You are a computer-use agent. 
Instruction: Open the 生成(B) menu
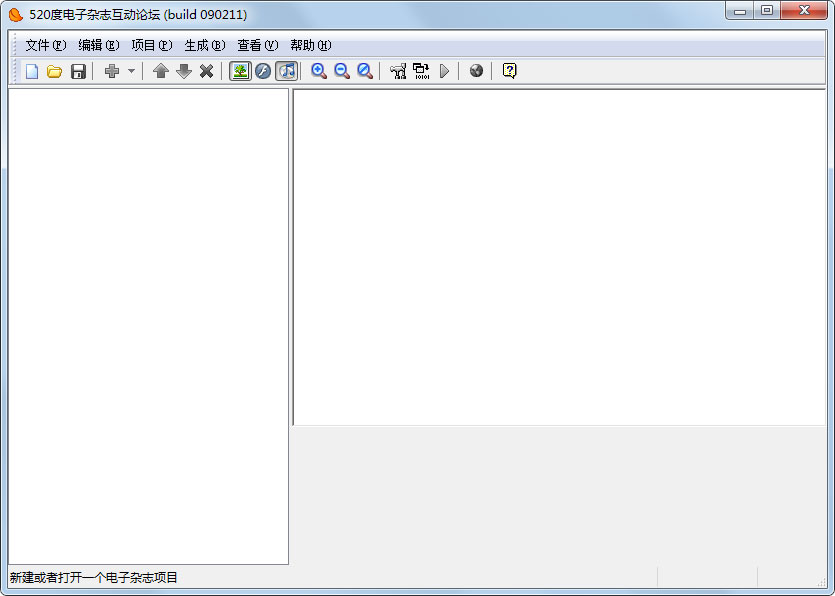tap(205, 45)
